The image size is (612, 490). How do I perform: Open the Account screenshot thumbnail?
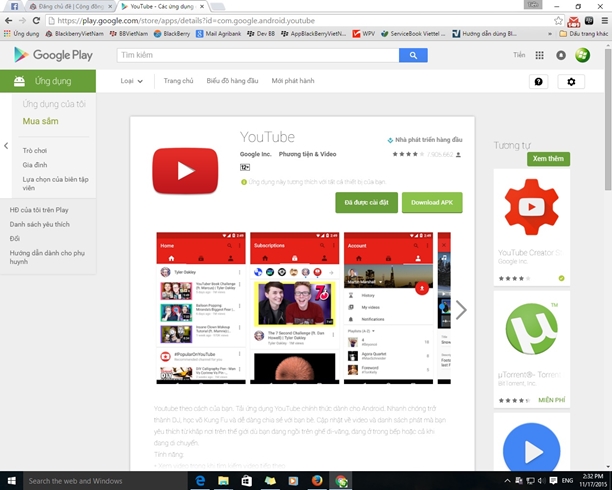388,308
